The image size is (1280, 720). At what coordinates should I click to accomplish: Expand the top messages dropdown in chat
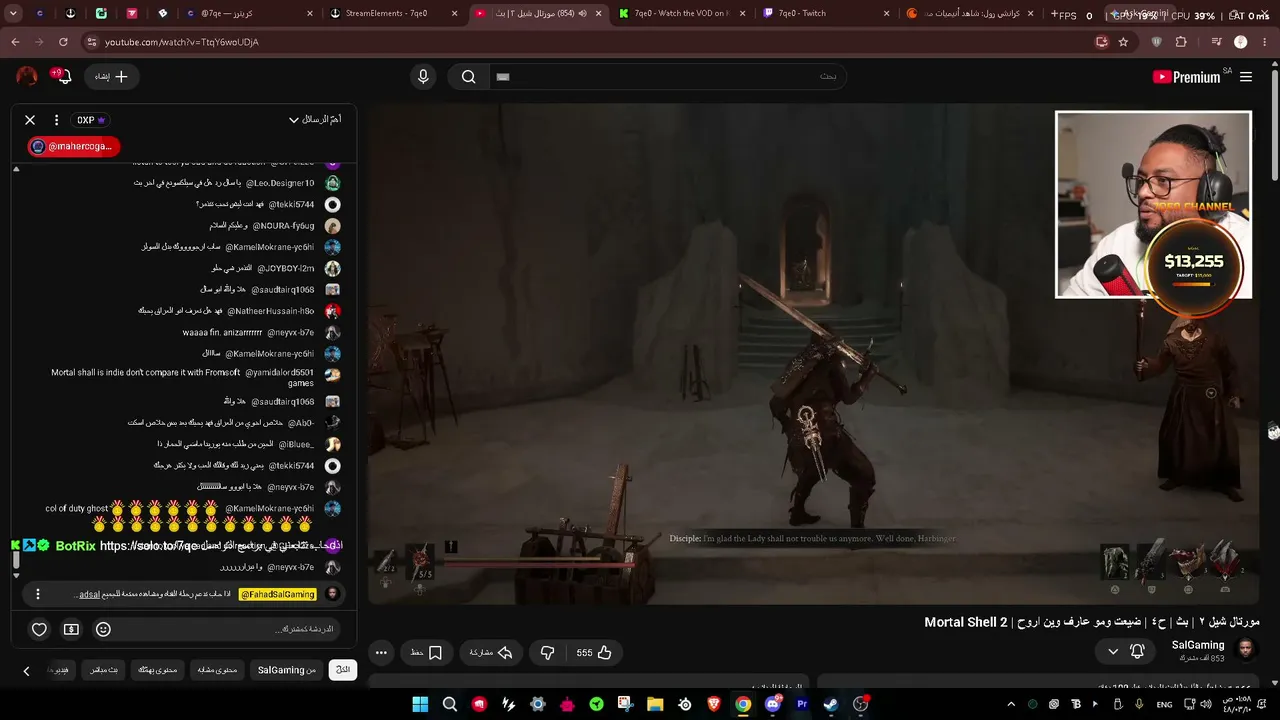point(315,120)
